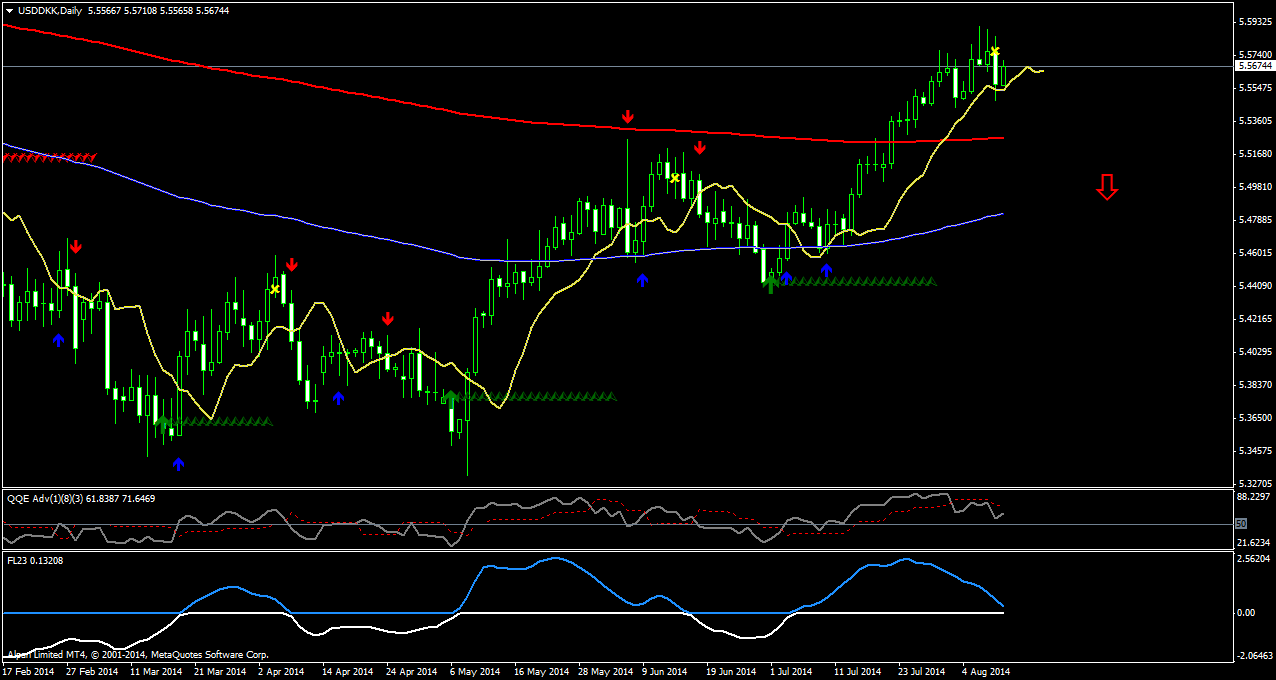This screenshot has height=680, width=1276.
Task: Click the 17 Feb 2014 date label
Action: click(x=28, y=672)
